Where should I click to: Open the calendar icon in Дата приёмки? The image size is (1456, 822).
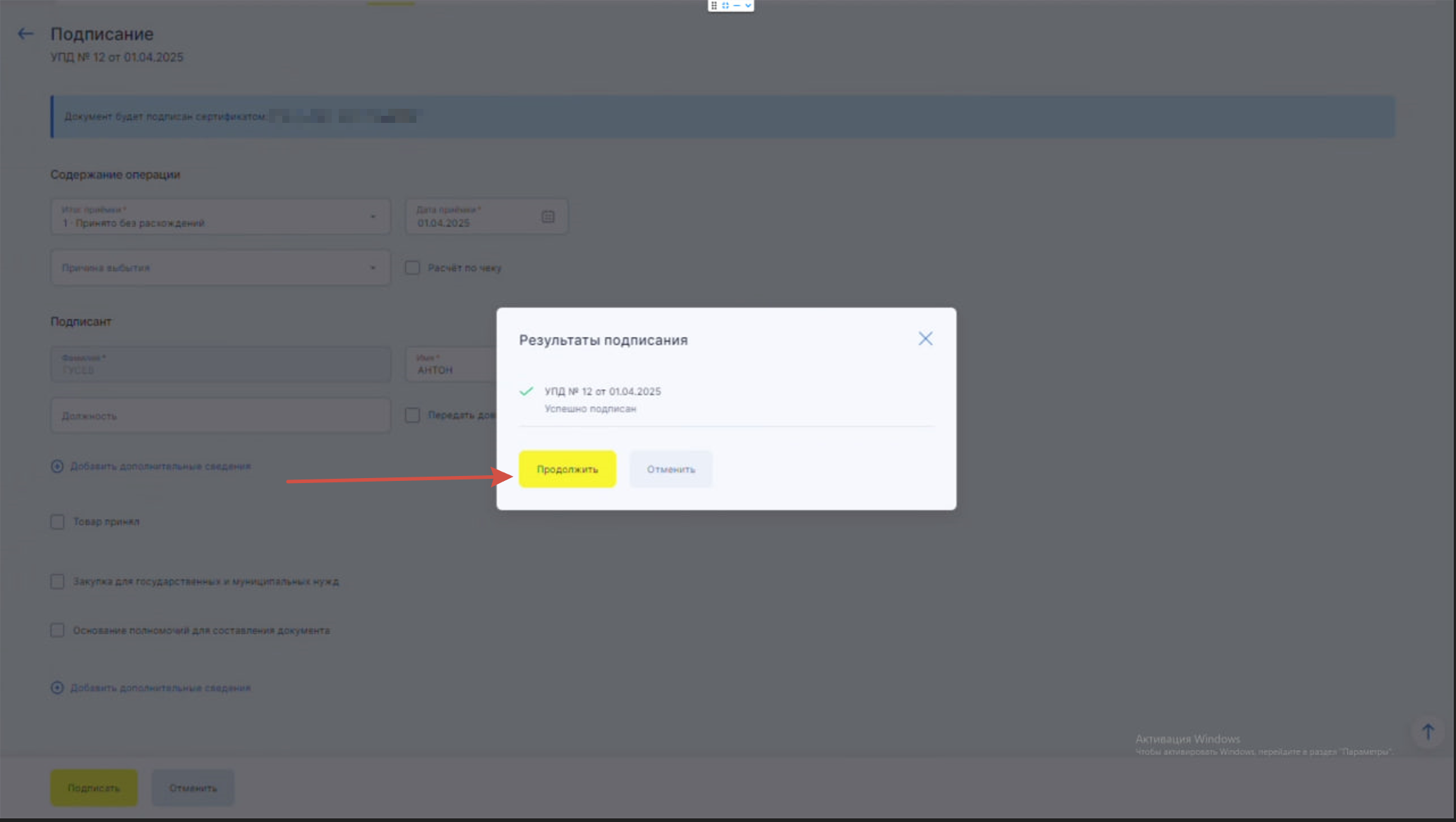[548, 217]
